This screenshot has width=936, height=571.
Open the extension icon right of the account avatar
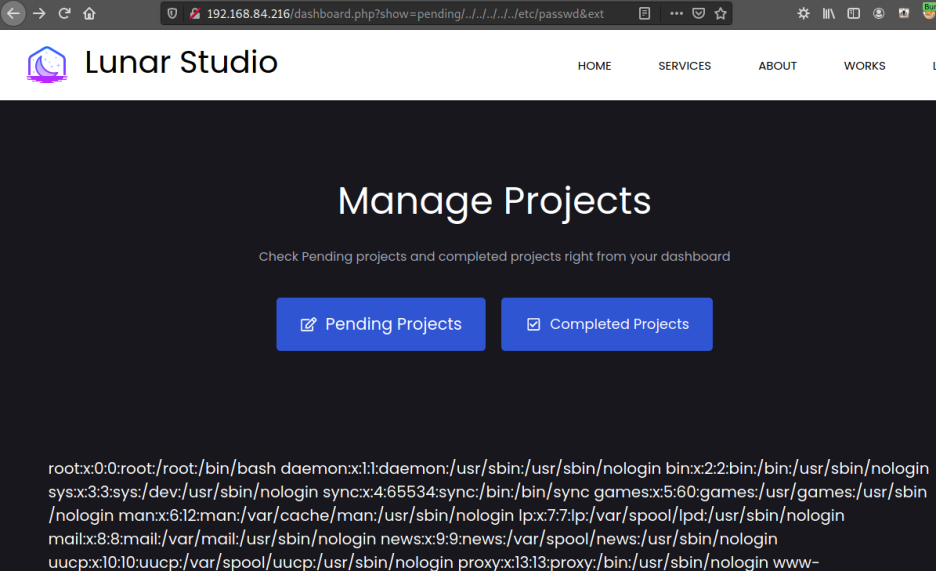click(x=904, y=13)
